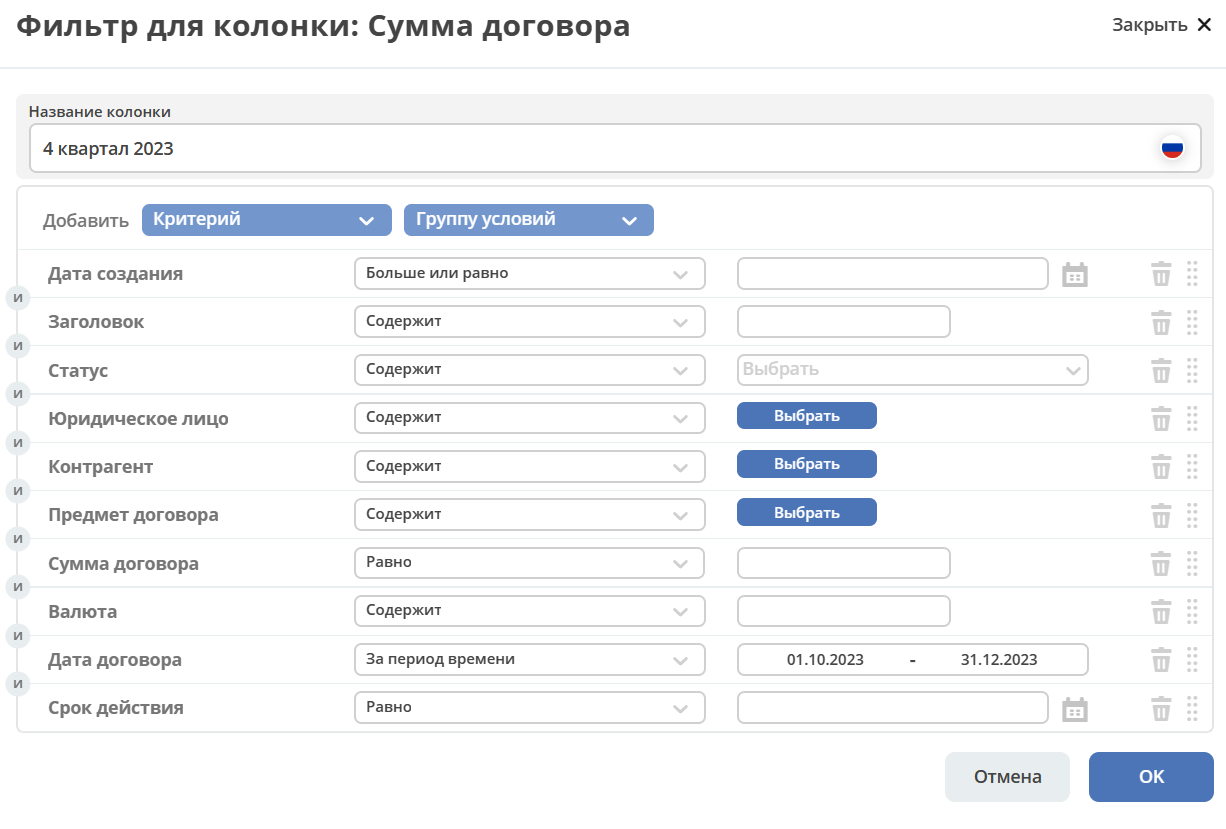Open the Выбрать value dropdown for Статус
Image resolution: width=1226 pixels, height=829 pixels.
click(913, 369)
